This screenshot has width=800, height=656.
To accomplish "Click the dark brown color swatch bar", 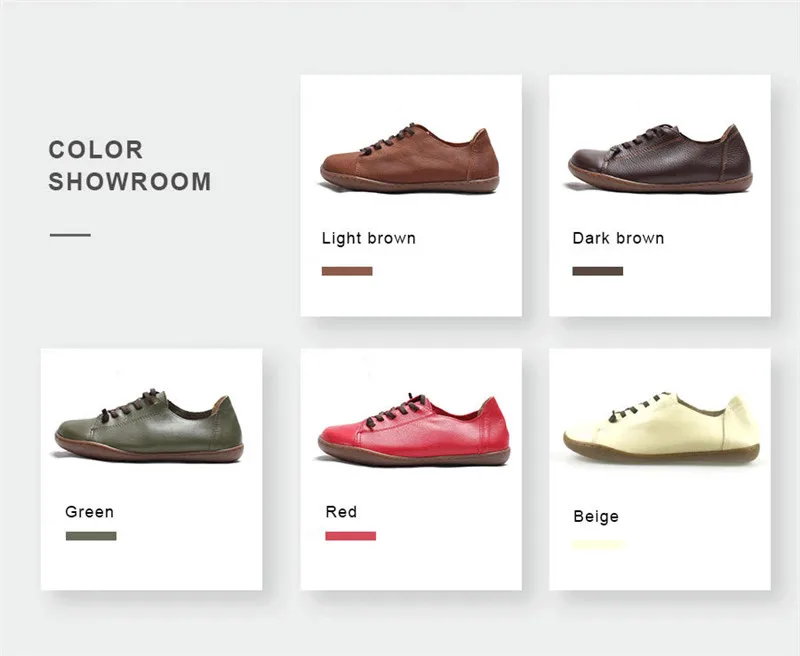I will (x=597, y=271).
